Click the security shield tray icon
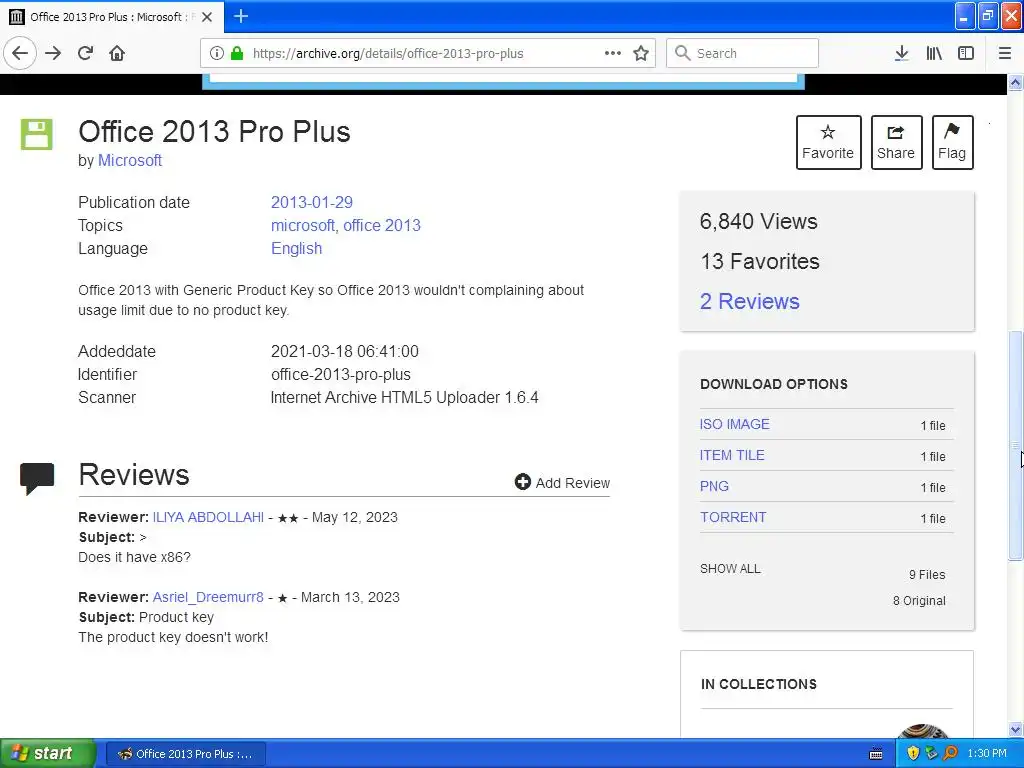Screen dimensions: 1024x768 point(913,754)
